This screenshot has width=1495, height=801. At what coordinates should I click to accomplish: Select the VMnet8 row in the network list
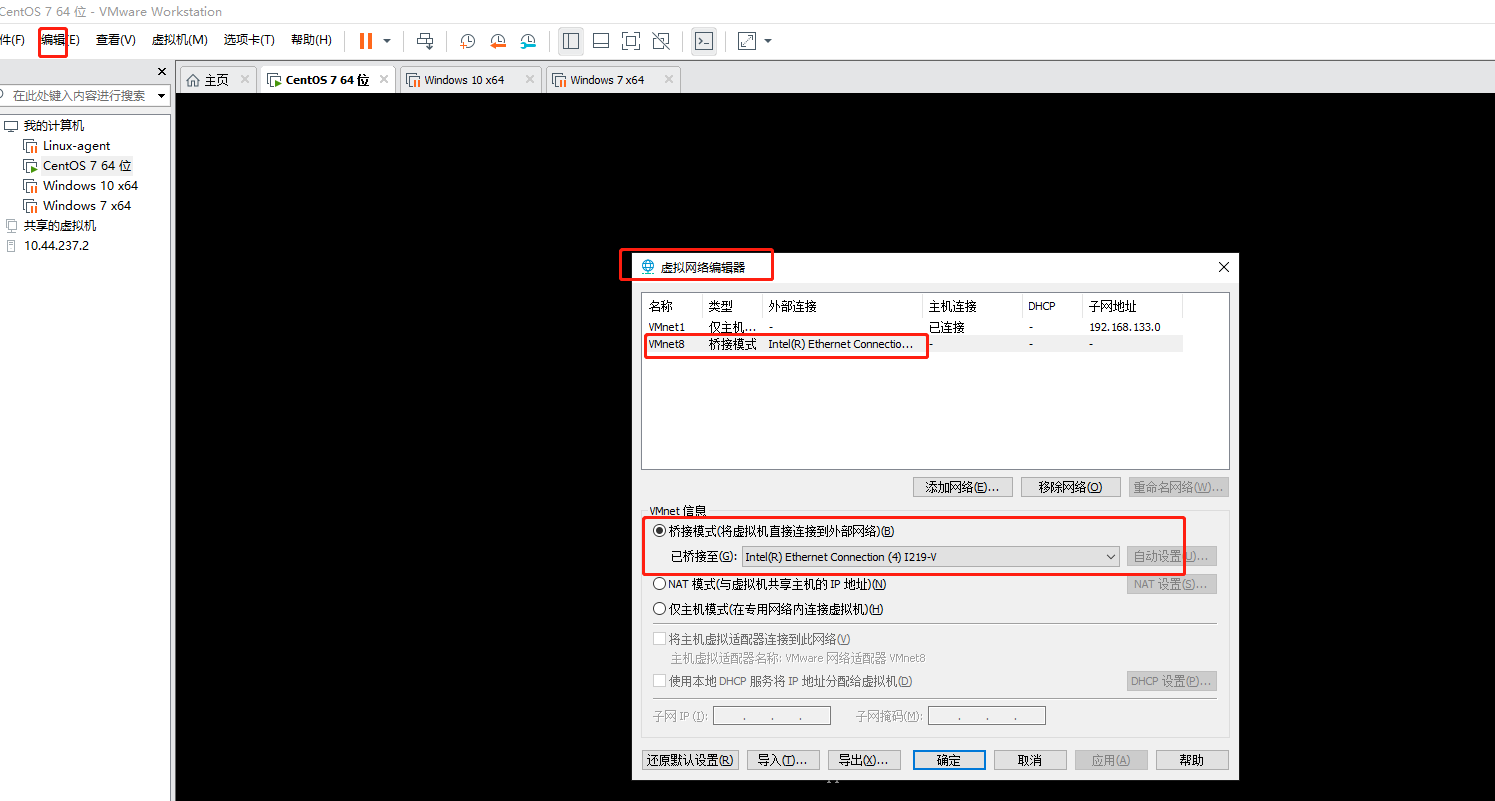914,344
